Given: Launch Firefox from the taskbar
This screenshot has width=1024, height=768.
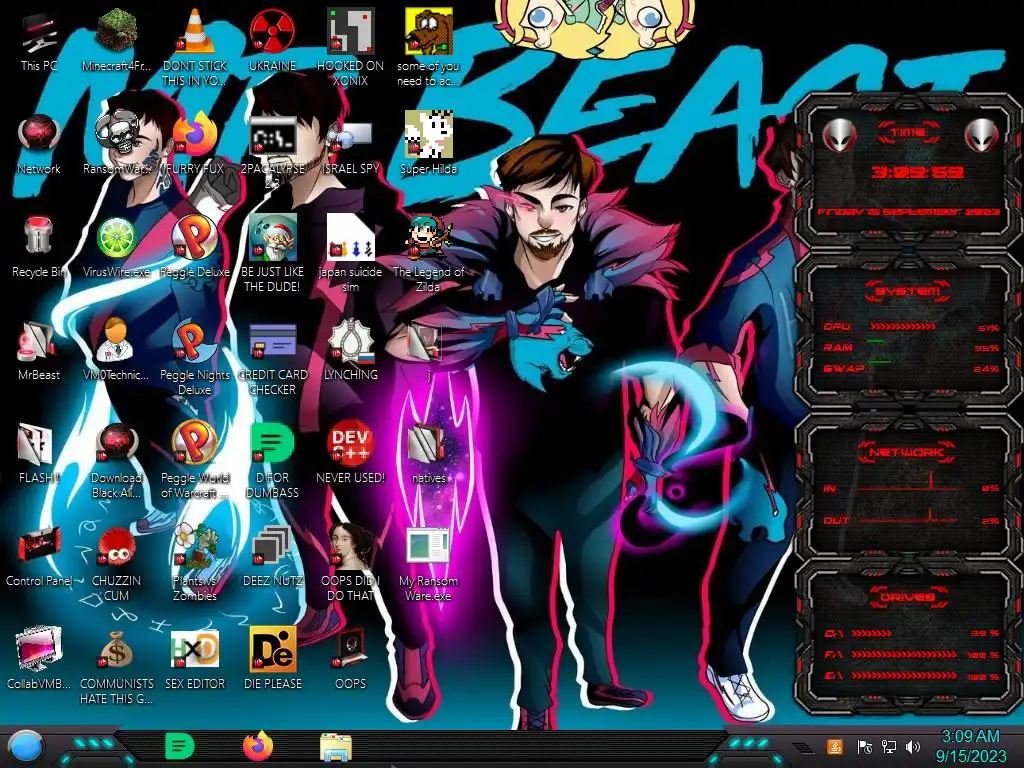Looking at the screenshot, I should coord(258,746).
